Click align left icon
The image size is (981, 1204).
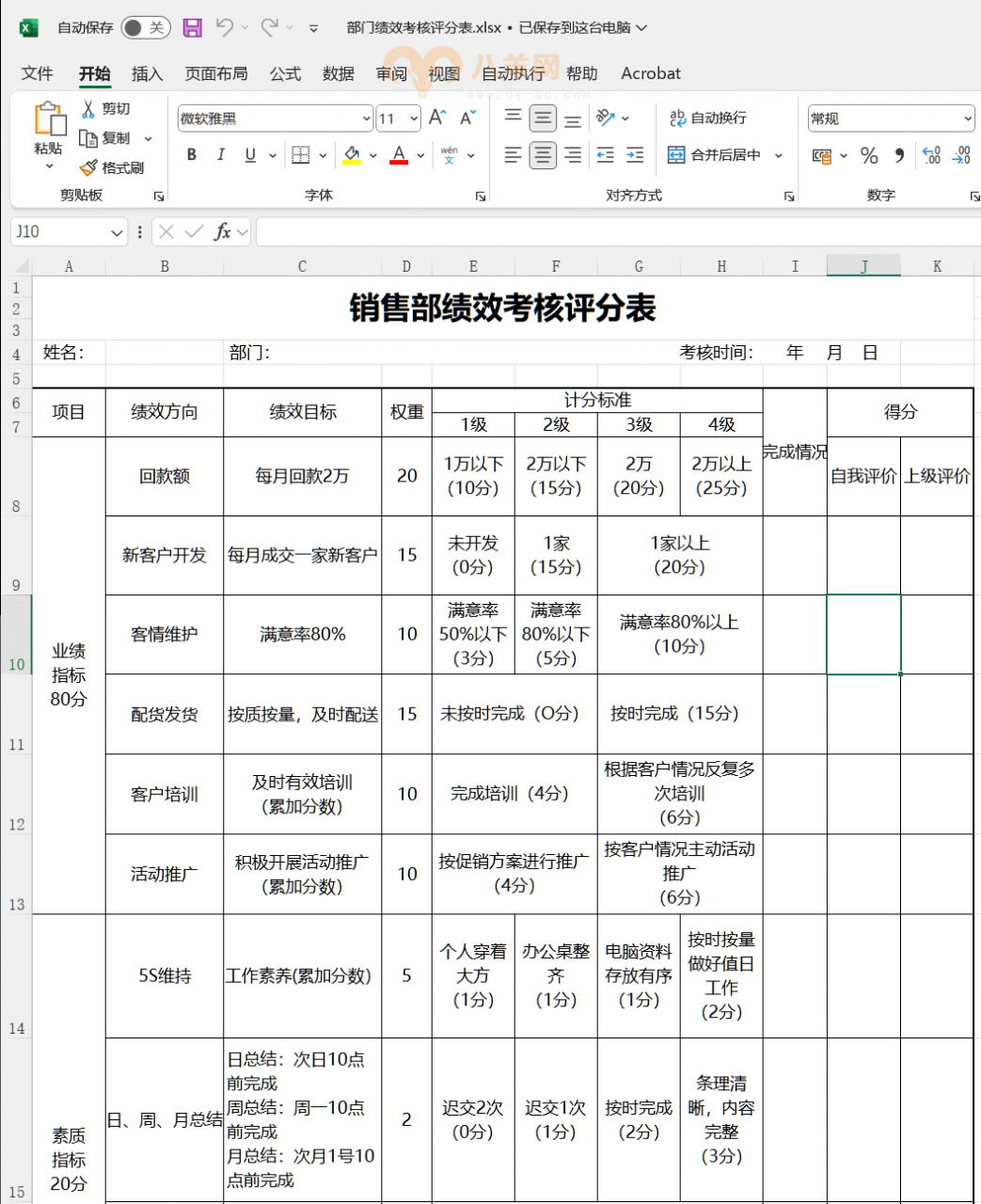pos(513,155)
